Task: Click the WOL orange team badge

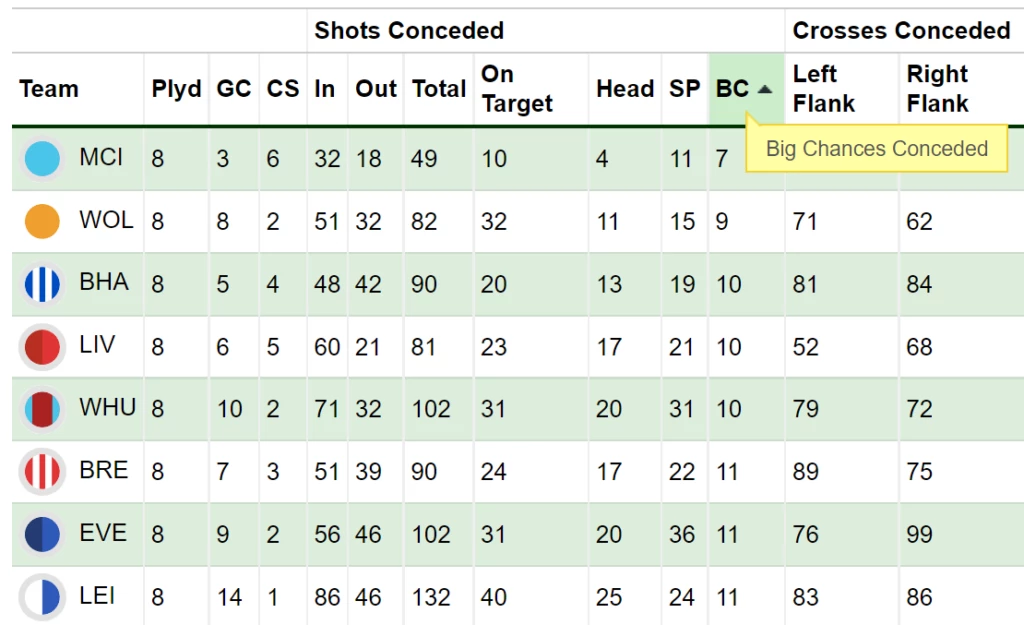Action: click(42, 221)
